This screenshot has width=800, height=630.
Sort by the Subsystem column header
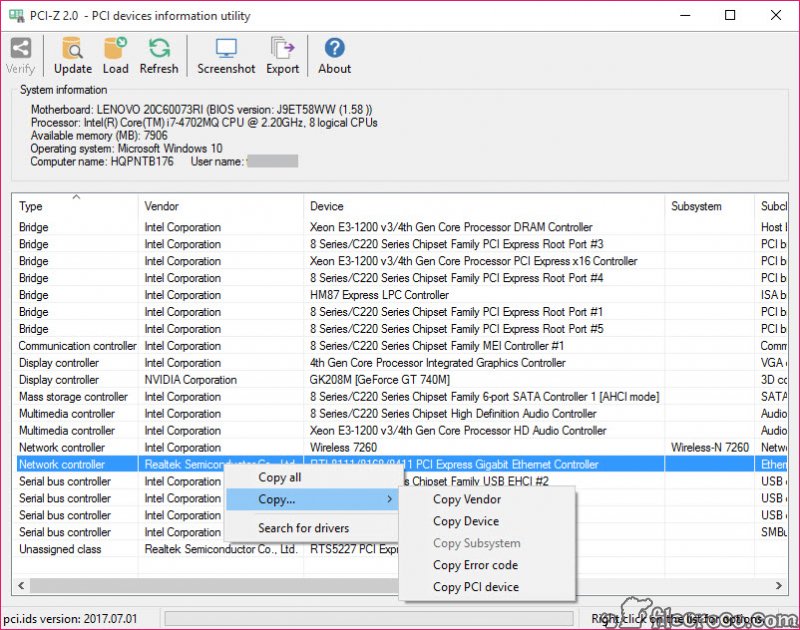click(709, 206)
